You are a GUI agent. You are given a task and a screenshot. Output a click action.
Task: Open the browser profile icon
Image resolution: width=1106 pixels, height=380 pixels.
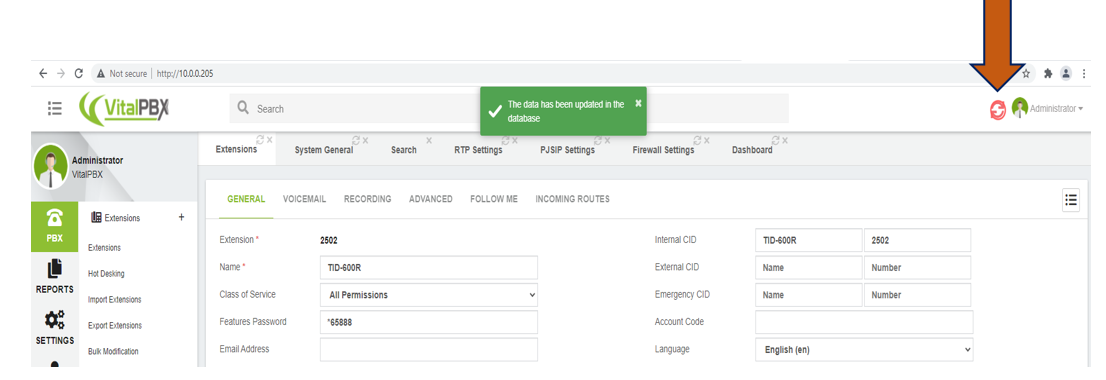1066,73
